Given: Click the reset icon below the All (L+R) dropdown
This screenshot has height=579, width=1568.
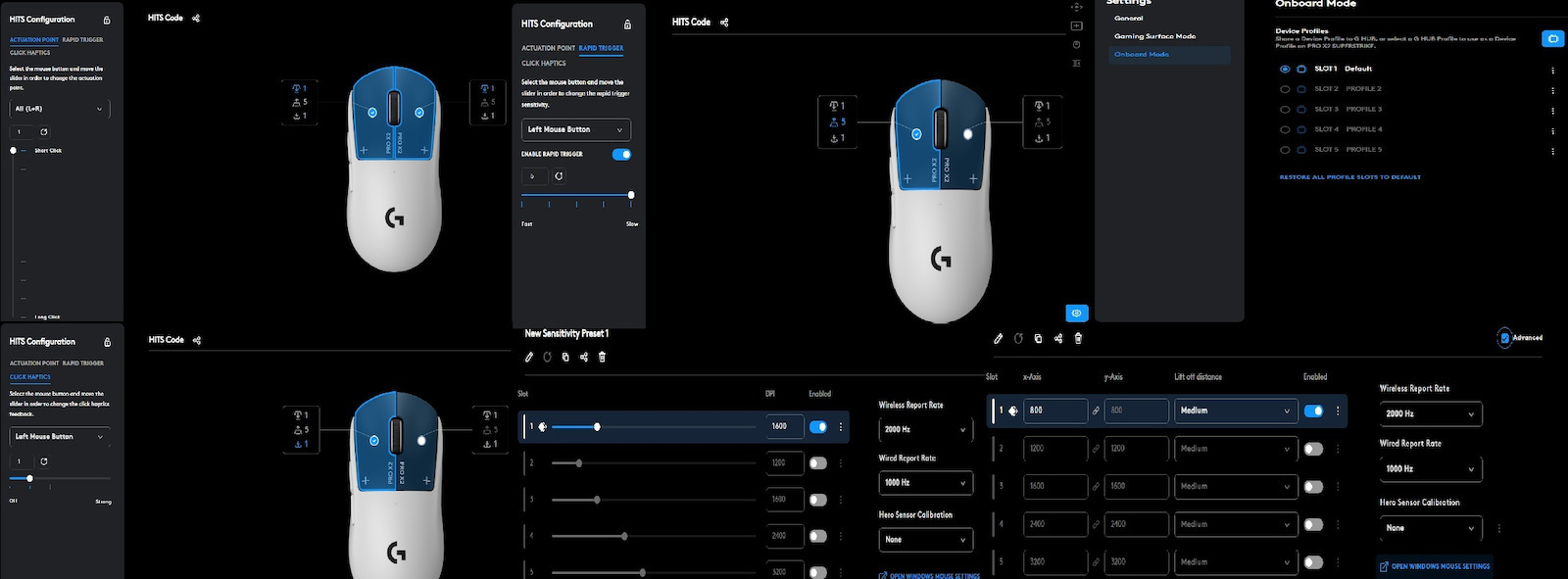Looking at the screenshot, I should pyautogui.click(x=44, y=131).
